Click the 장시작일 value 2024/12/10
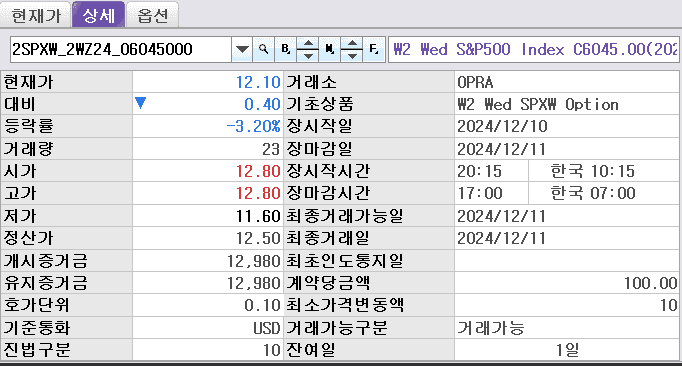682x366 pixels. [x=502, y=126]
